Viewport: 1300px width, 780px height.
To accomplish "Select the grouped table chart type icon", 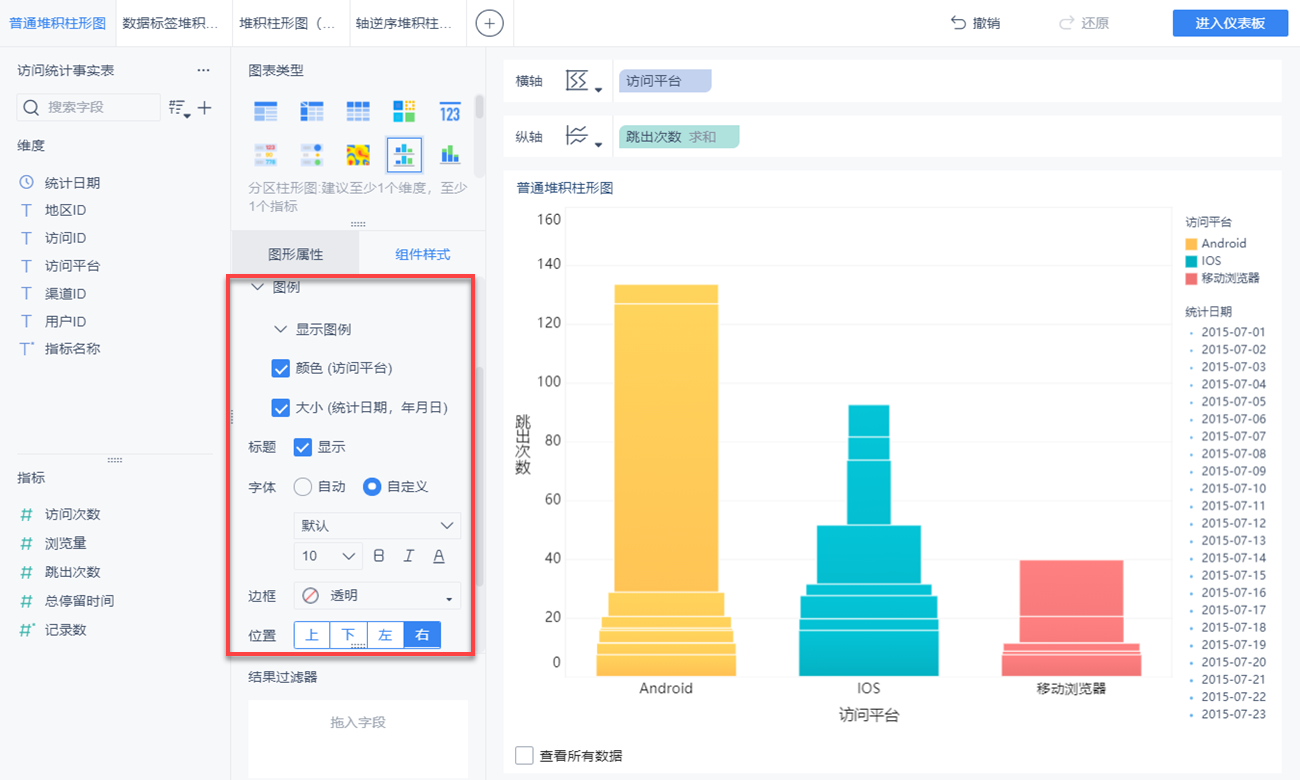I will 266,112.
